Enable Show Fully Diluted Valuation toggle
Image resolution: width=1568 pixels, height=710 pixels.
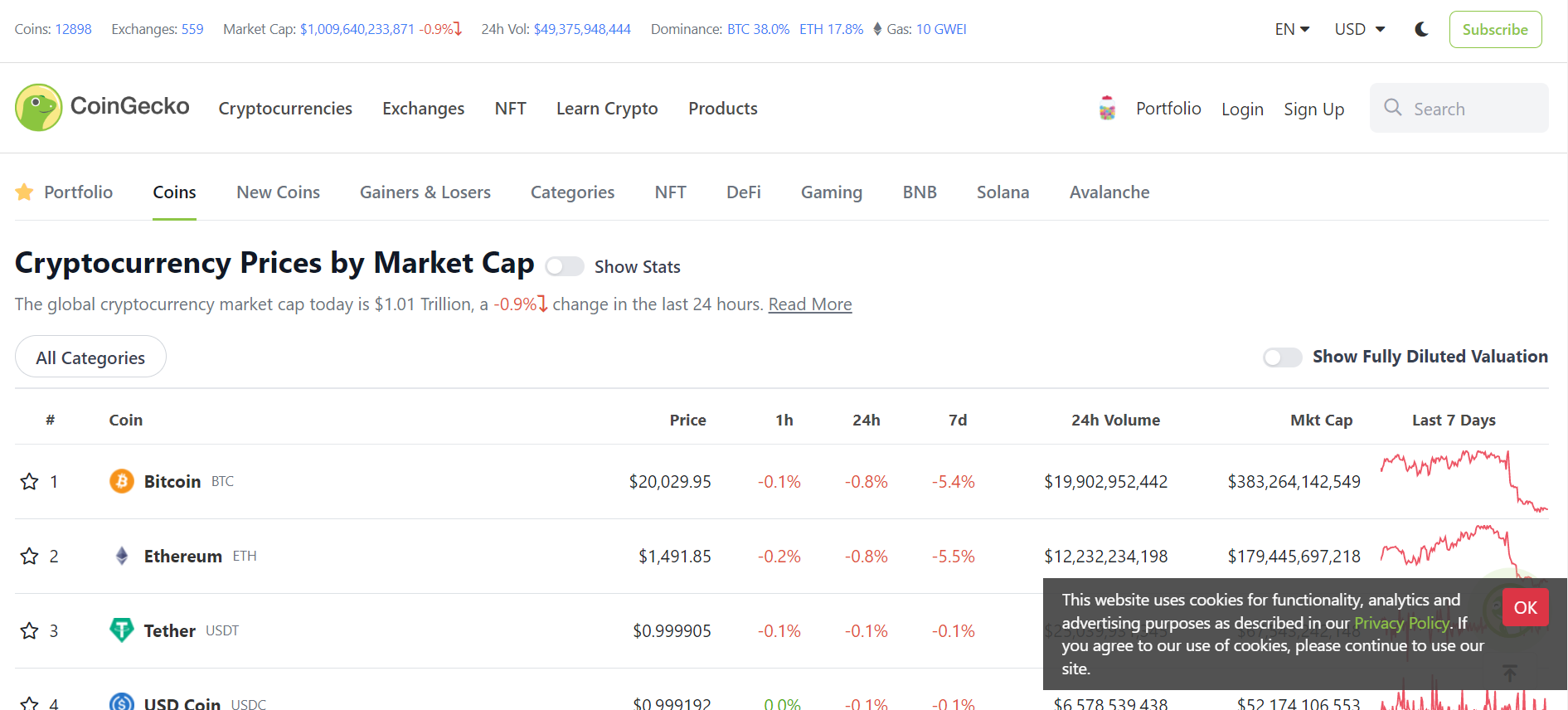tap(1283, 357)
